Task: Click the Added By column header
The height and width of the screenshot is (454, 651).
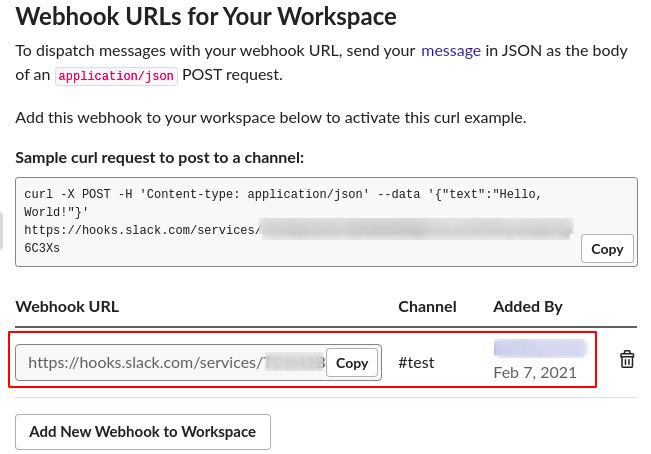Action: [527, 306]
